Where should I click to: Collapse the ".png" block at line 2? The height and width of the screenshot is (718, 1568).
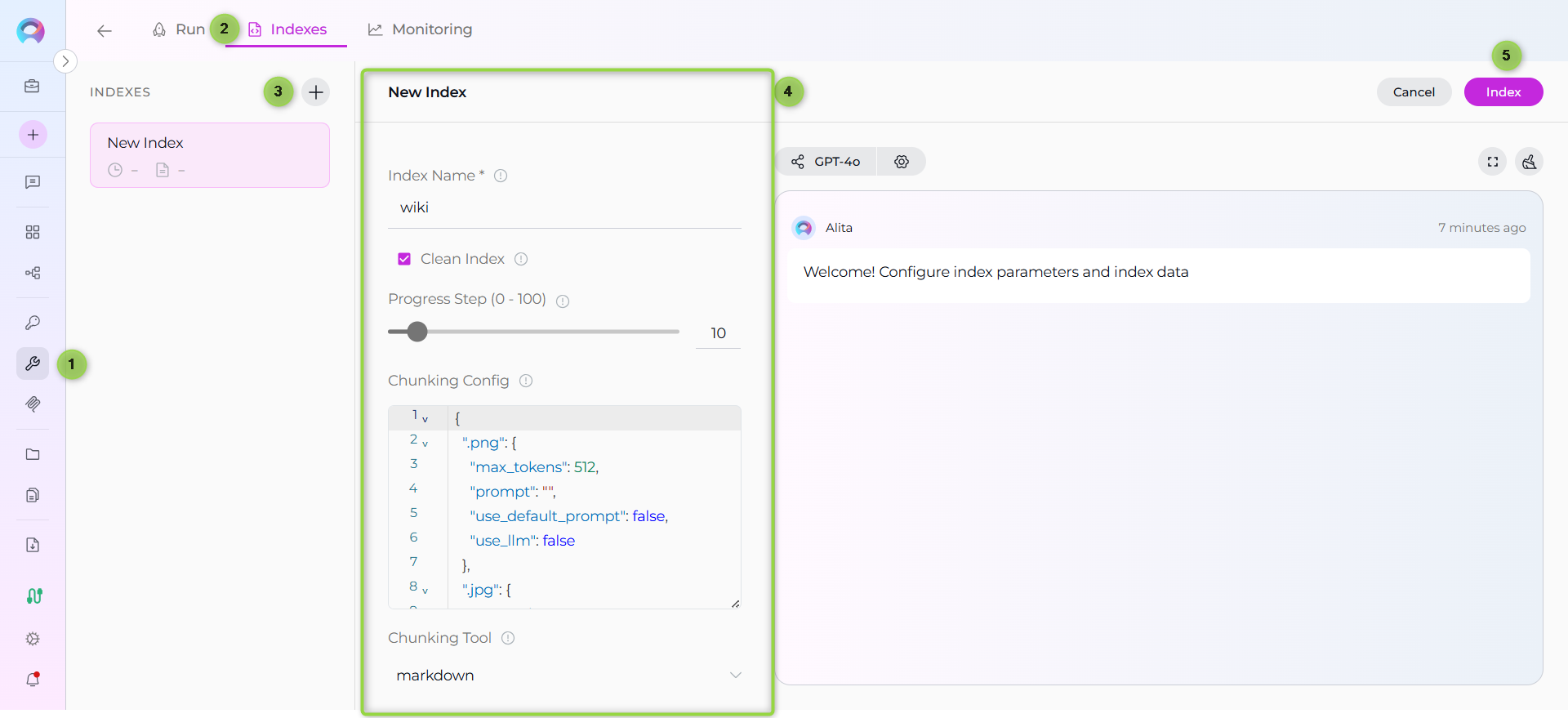tap(425, 444)
